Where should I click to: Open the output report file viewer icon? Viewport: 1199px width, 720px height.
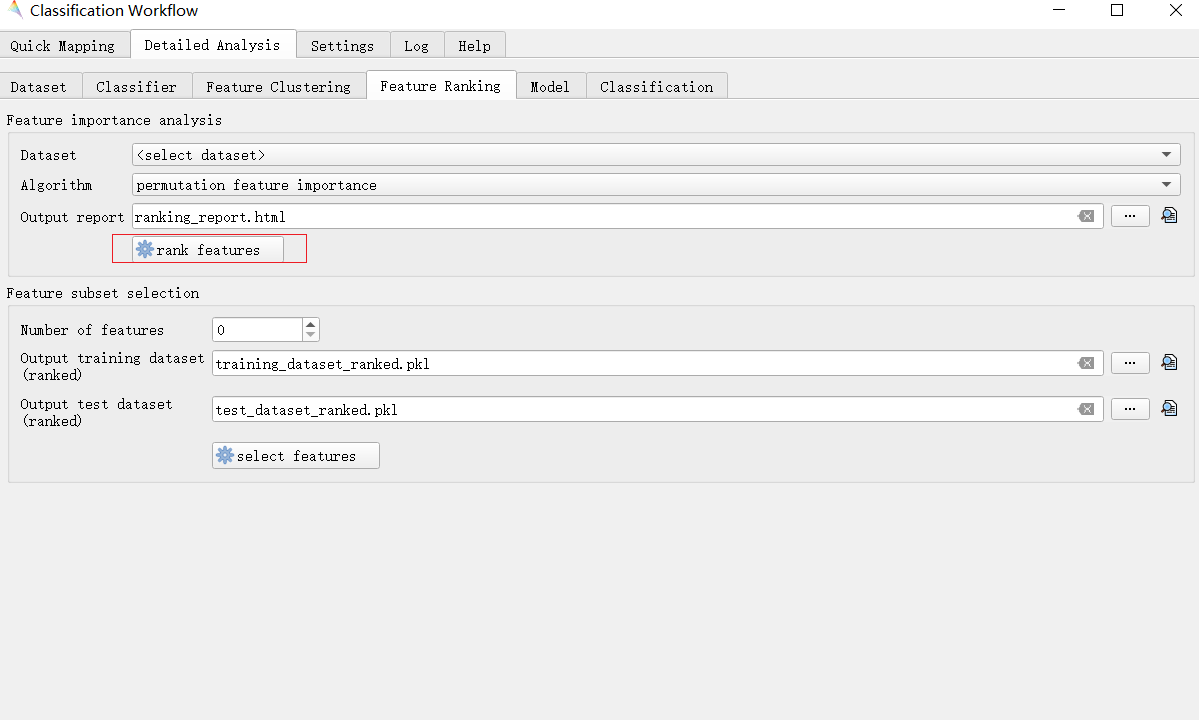point(1169,216)
